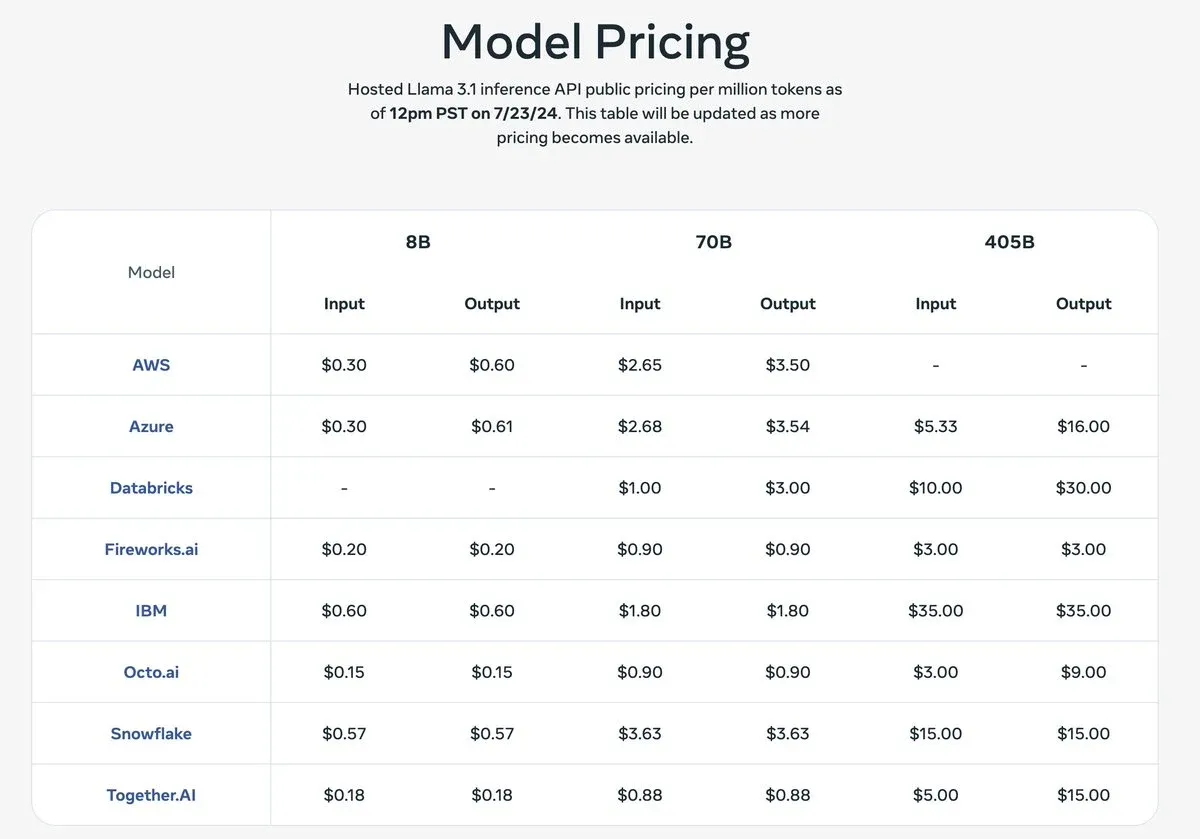Select the $0.61 Azure output price
The image size is (1200, 839).
(x=492, y=426)
